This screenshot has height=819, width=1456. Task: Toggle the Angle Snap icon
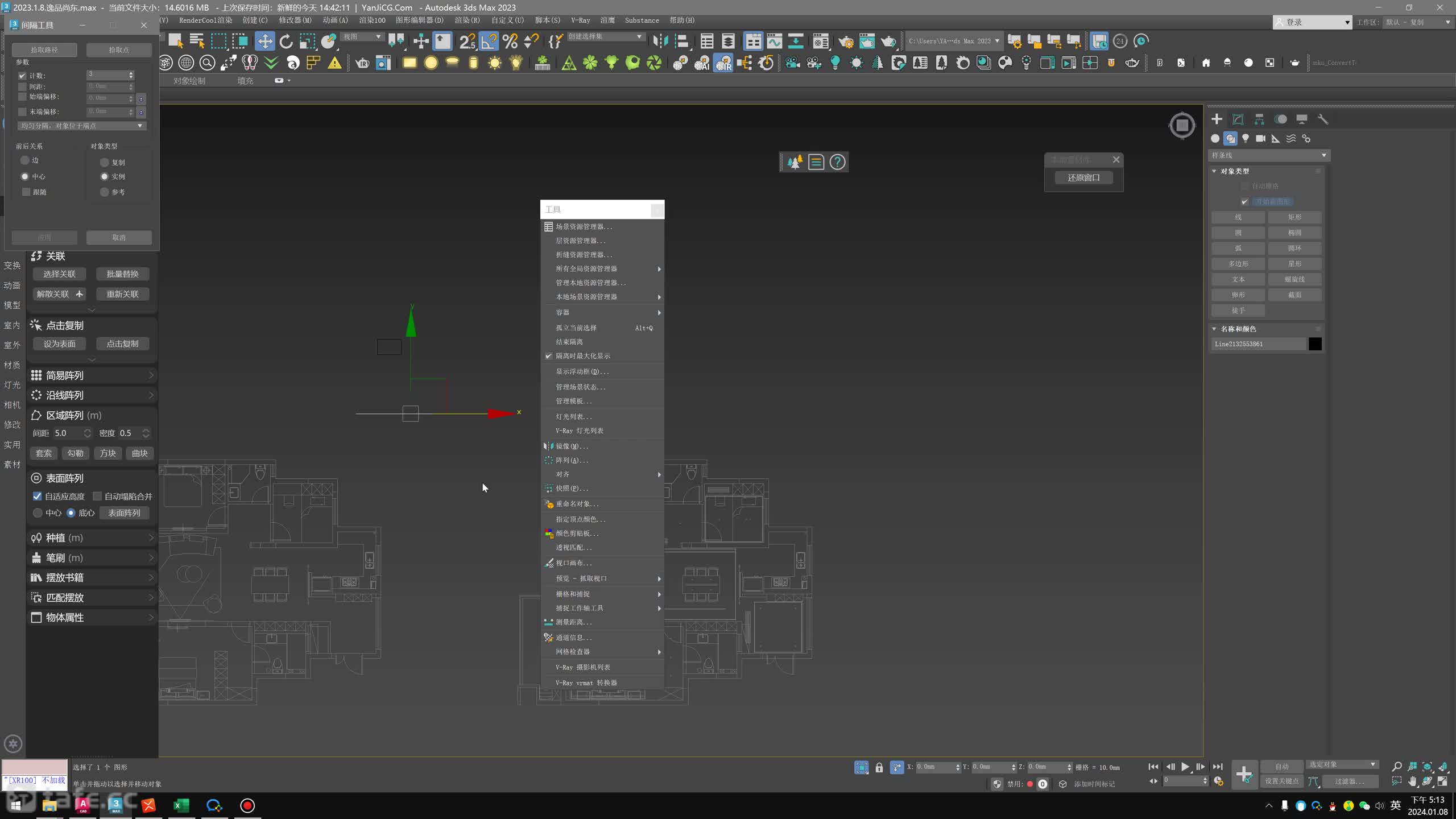[489, 41]
